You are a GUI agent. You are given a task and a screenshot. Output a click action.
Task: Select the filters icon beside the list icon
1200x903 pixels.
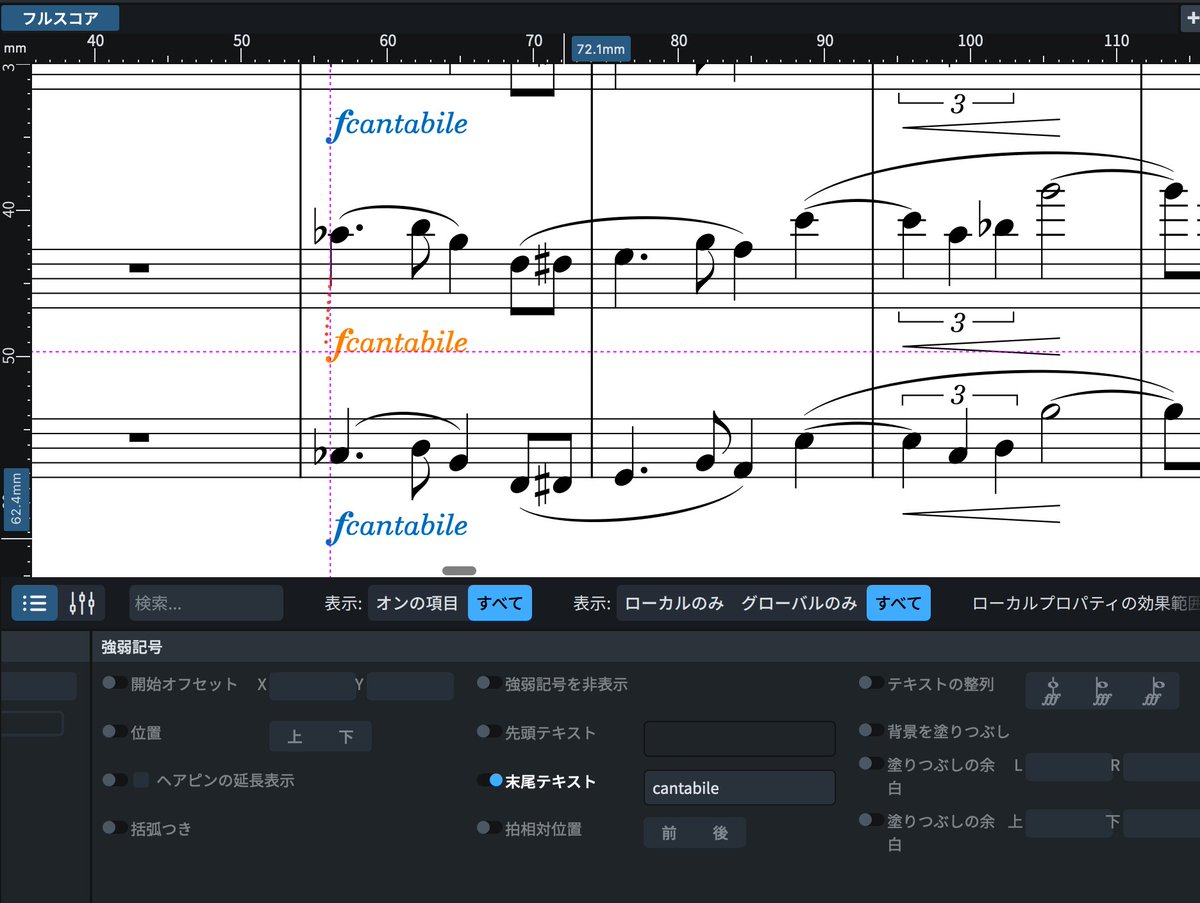tap(83, 602)
